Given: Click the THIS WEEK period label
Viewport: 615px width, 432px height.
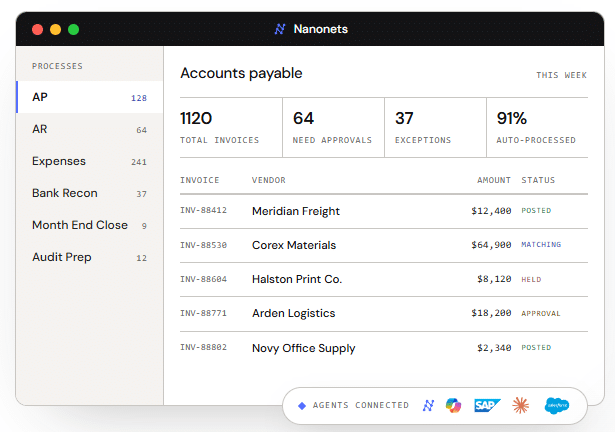Looking at the screenshot, I should coord(561,75).
